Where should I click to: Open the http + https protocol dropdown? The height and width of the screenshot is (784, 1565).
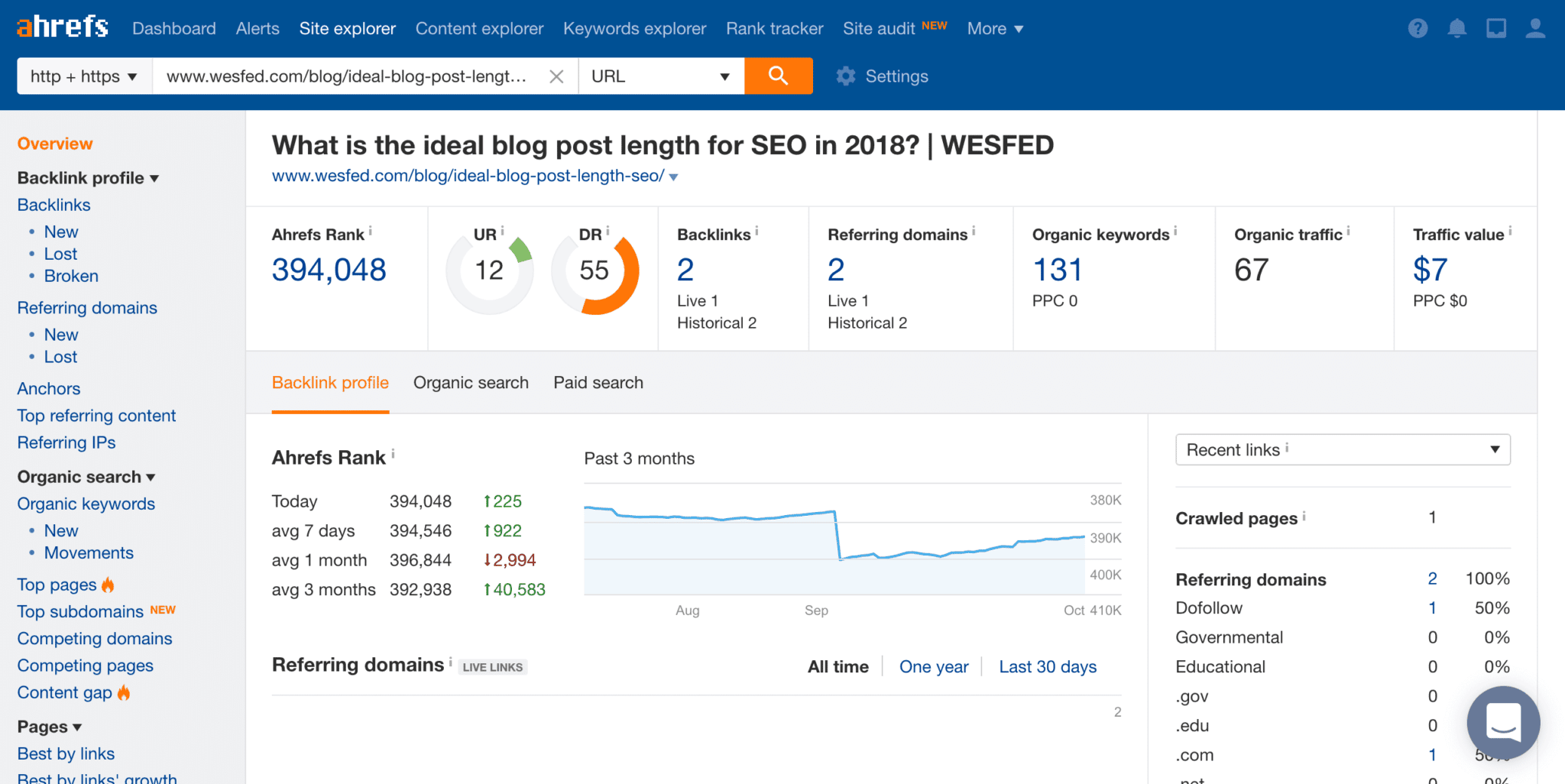pyautogui.click(x=84, y=76)
